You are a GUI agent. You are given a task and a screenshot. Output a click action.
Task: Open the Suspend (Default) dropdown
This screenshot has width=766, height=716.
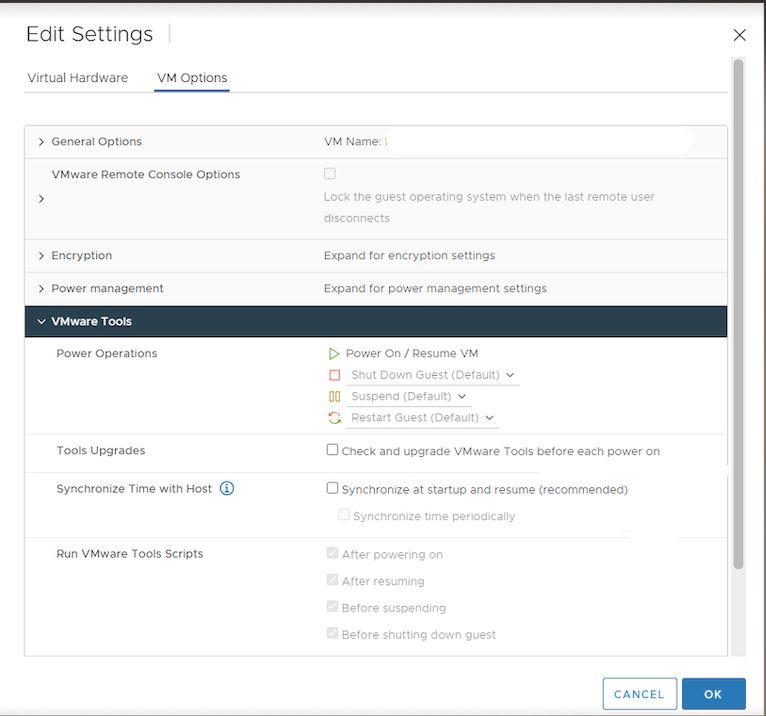408,397
